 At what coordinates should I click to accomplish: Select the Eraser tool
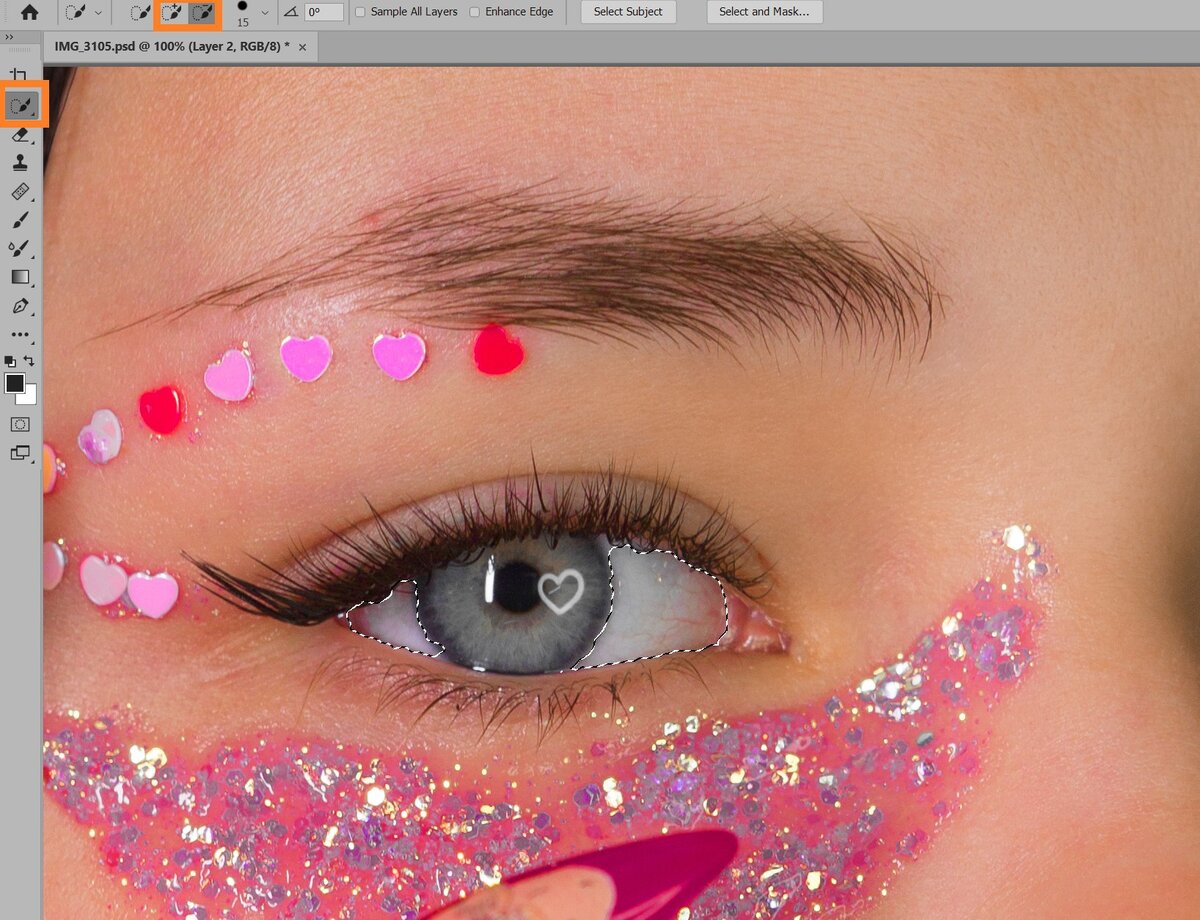click(20, 134)
